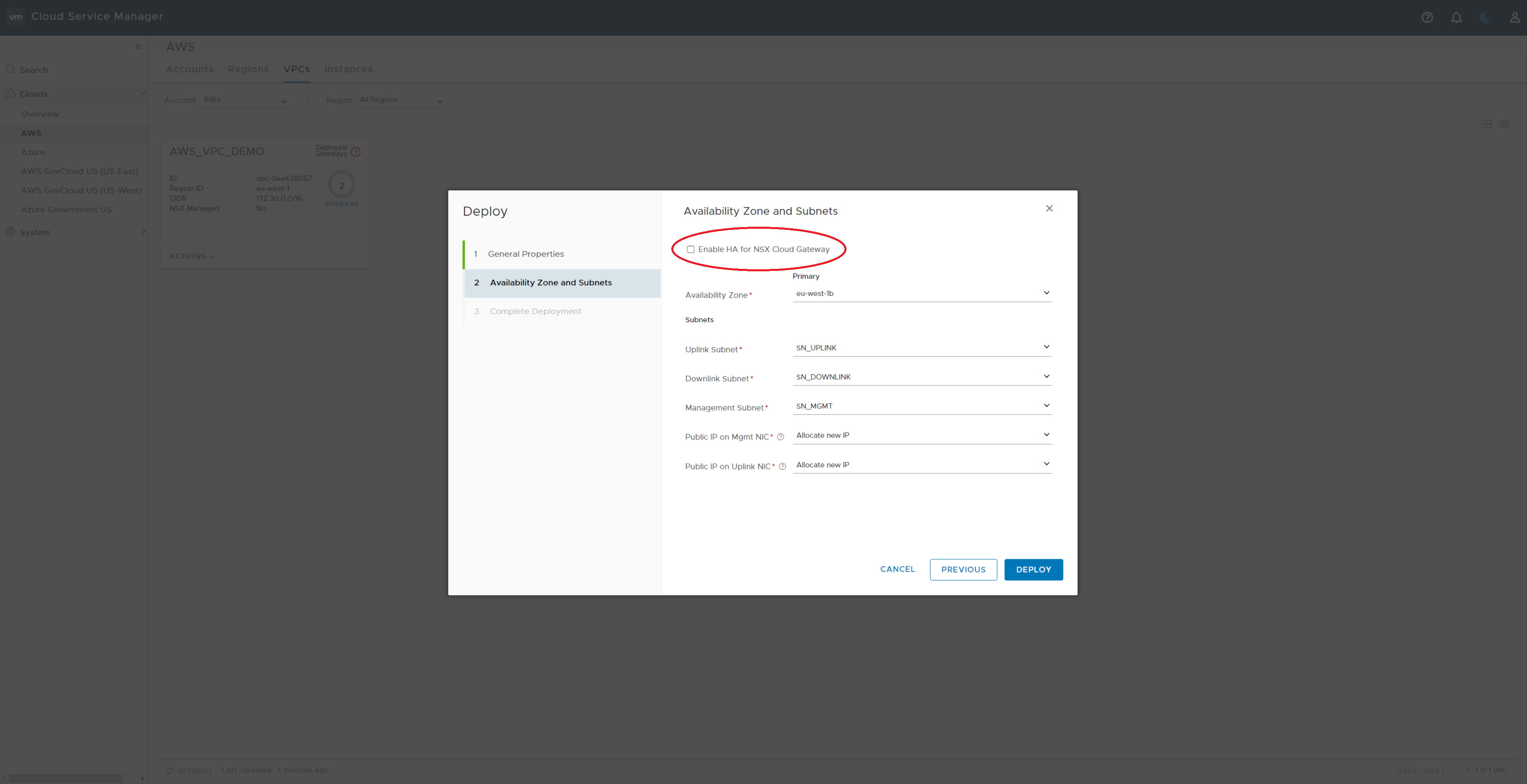
Task: Close the Deploy dialog with X
Action: tap(1049, 208)
